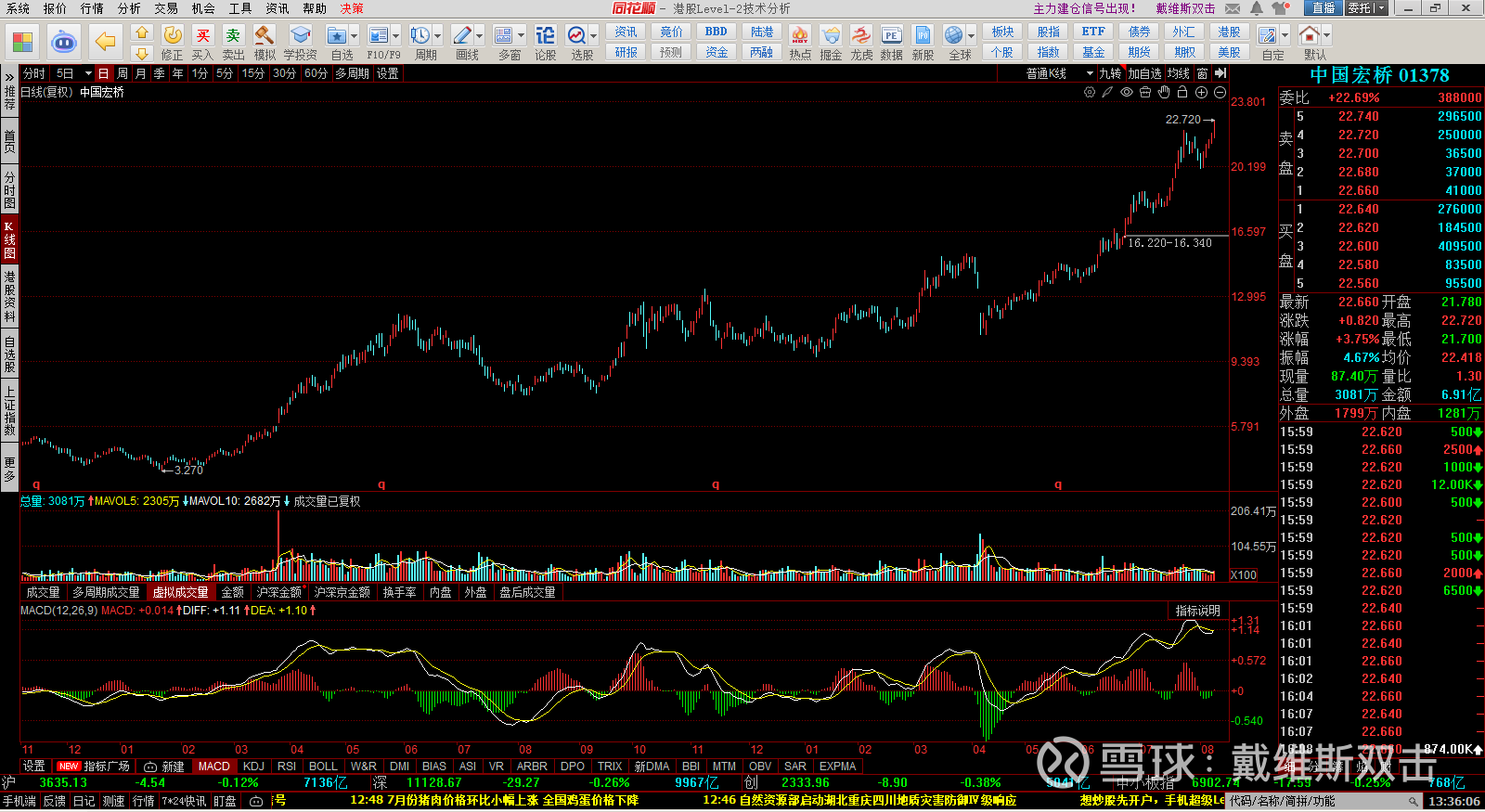
Task: Click the collapse-right arrow icon beside 窗
Action: pyautogui.click(x=1220, y=73)
